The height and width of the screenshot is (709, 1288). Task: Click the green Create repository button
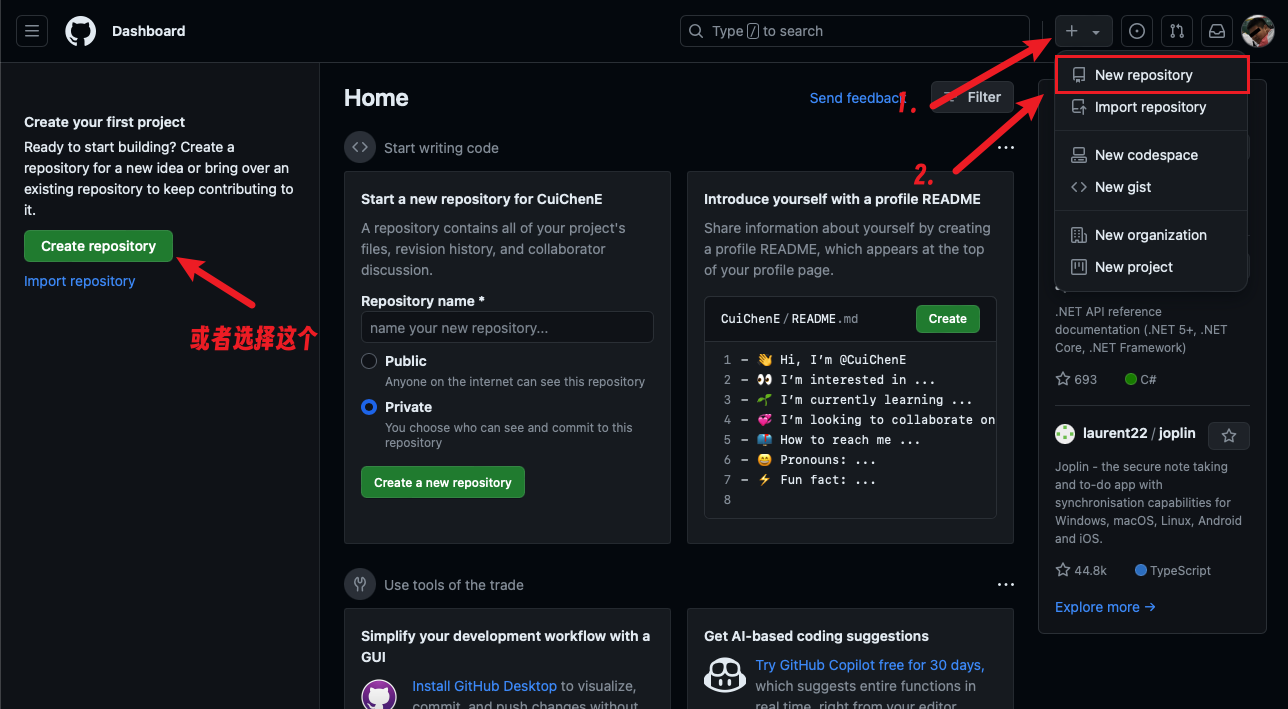click(x=98, y=246)
